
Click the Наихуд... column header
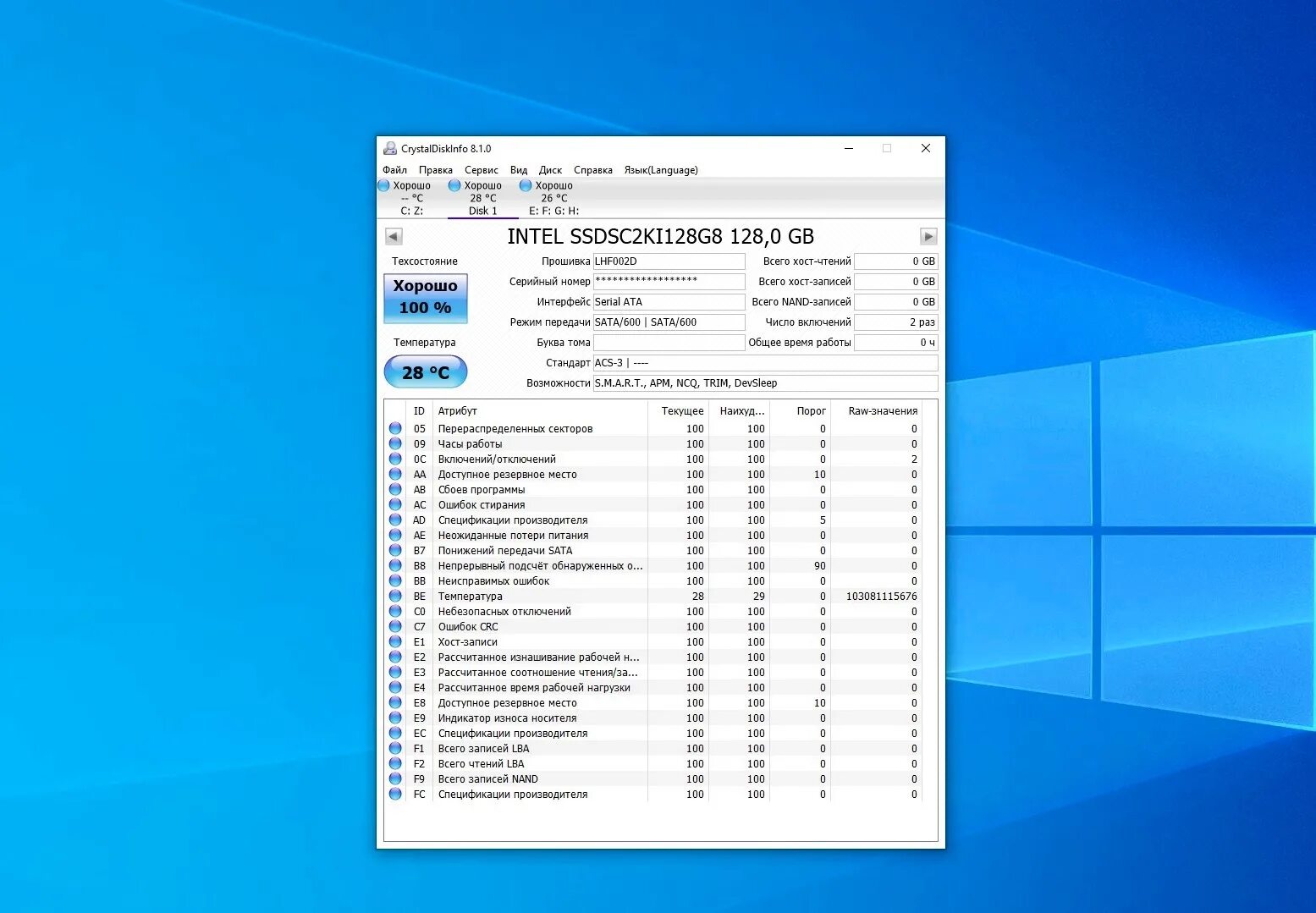pyautogui.click(x=739, y=411)
